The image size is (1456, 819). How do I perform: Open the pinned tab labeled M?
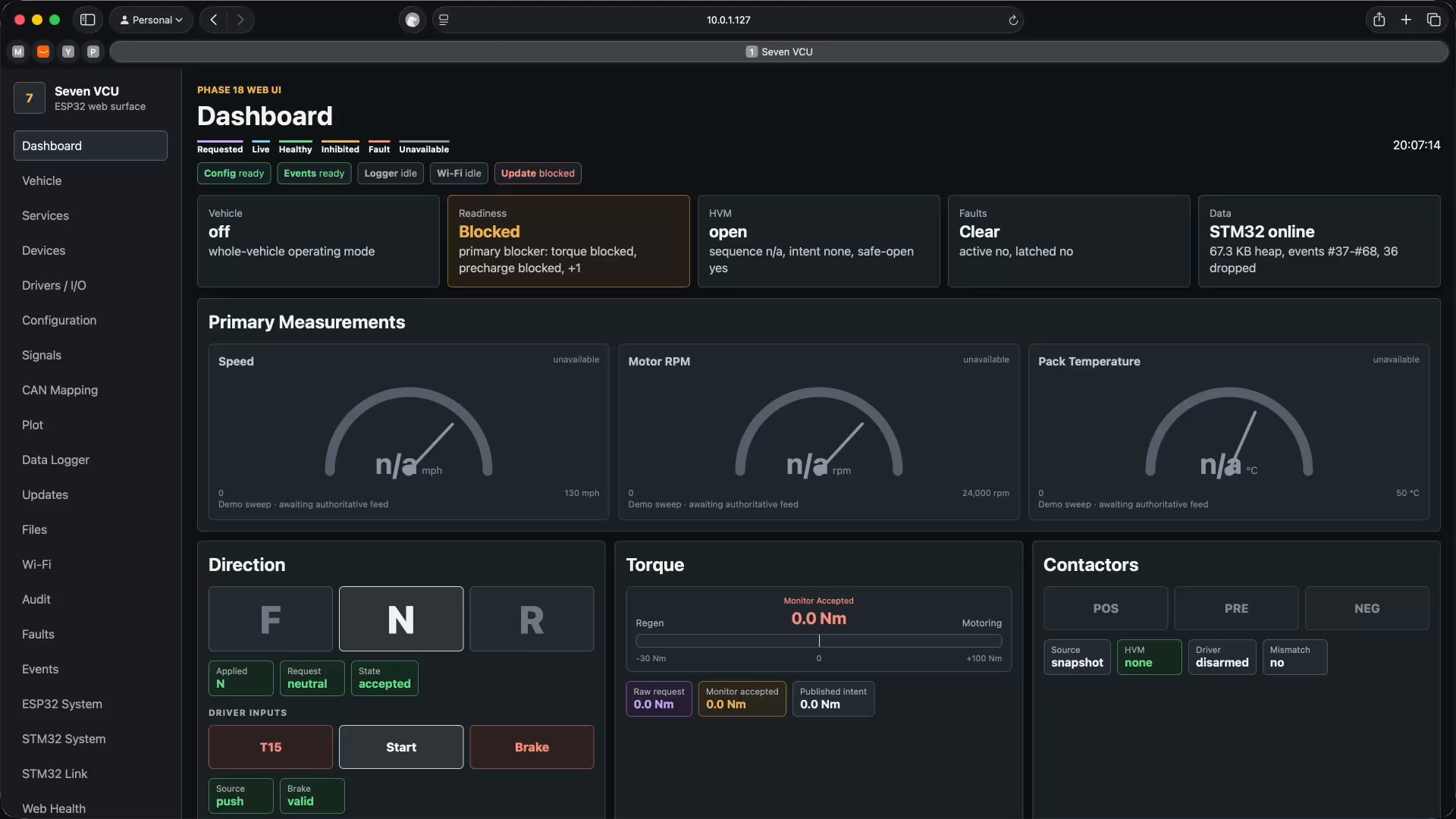18,52
